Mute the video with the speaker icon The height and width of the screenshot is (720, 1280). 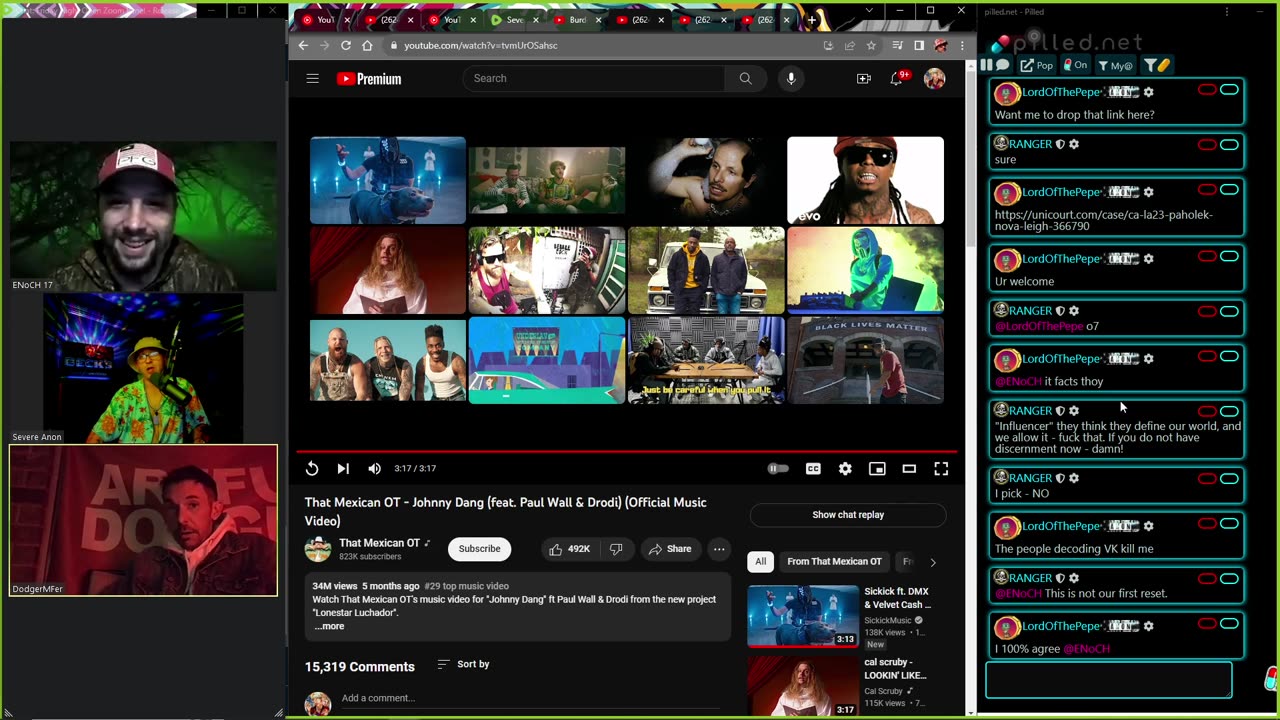tap(374, 468)
